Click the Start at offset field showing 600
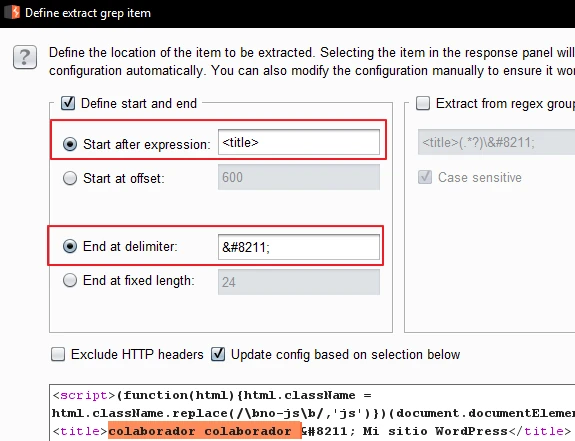The height and width of the screenshot is (441, 575). click(299, 177)
